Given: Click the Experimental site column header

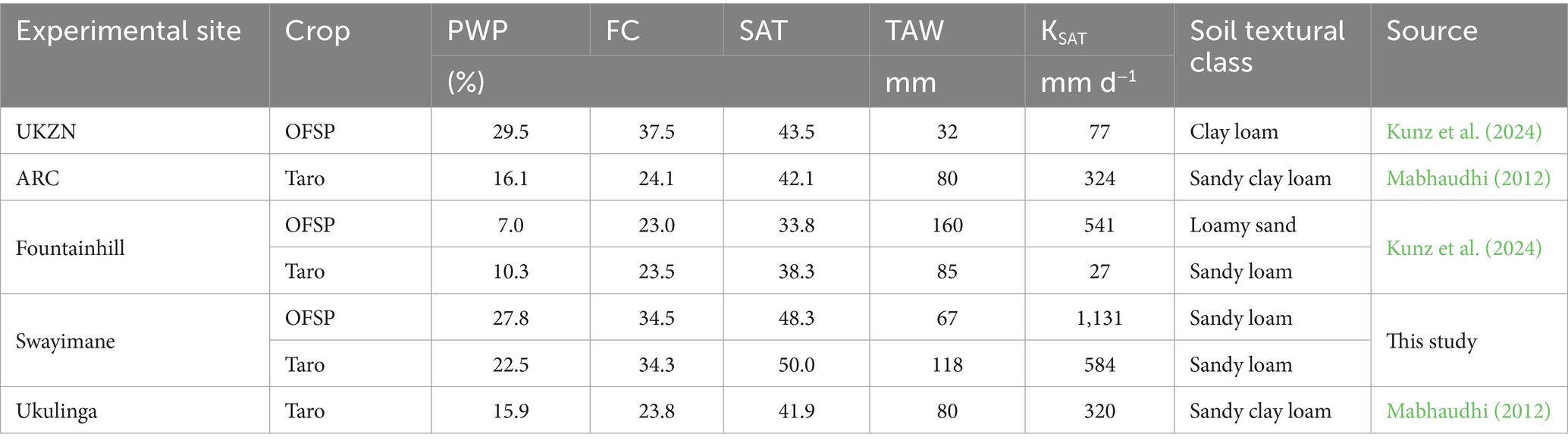Looking at the screenshot, I should (128, 31).
